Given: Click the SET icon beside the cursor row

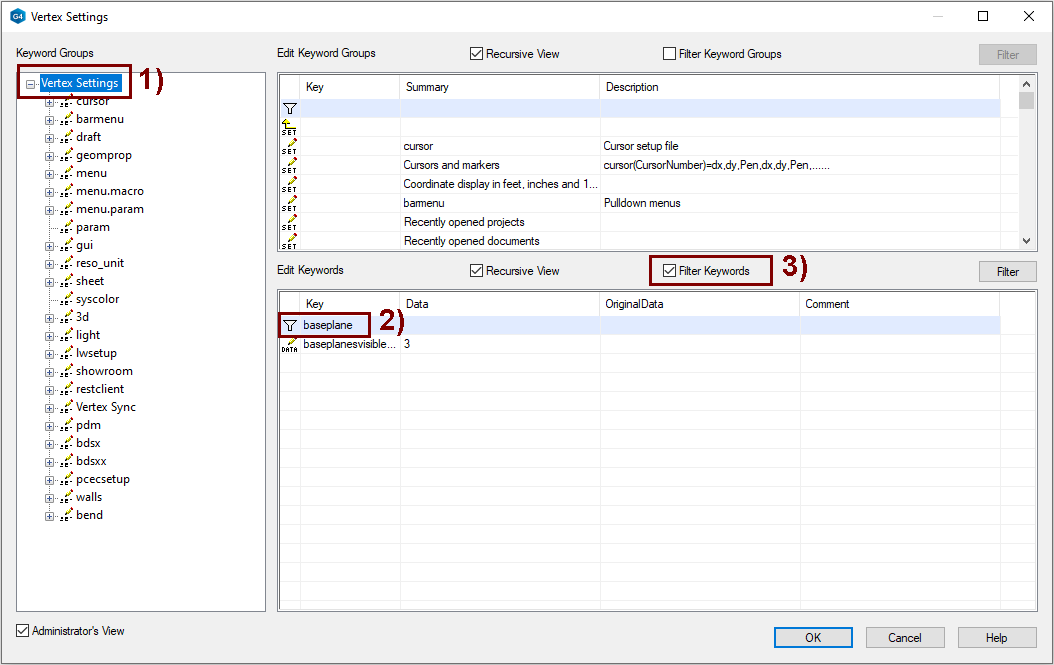Looking at the screenshot, I should click(x=289, y=147).
